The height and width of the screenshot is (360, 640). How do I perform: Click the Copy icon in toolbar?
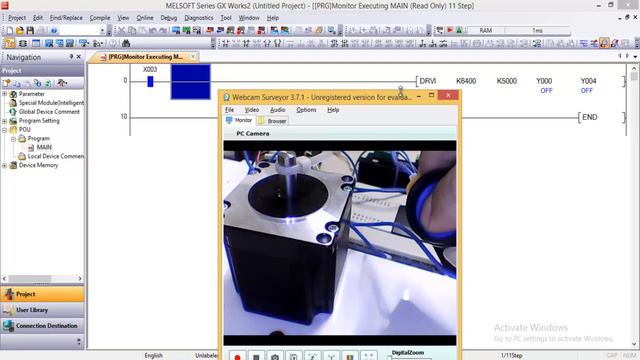(x=132, y=31)
